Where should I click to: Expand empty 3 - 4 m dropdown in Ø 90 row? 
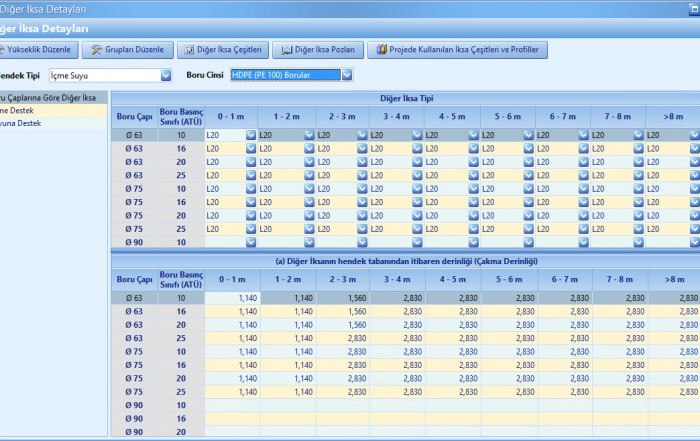tap(418, 241)
